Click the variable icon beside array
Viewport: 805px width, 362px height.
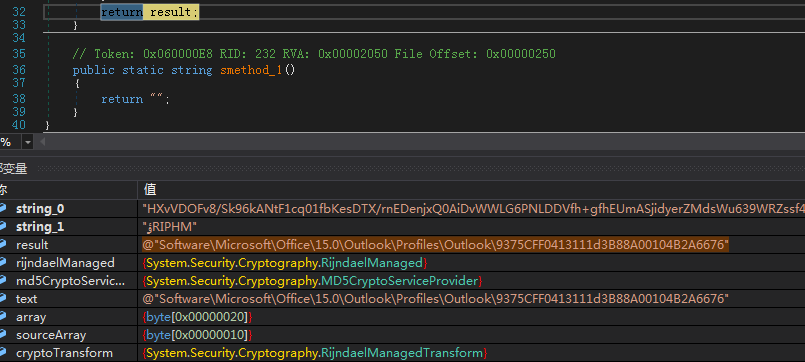(x=3, y=316)
